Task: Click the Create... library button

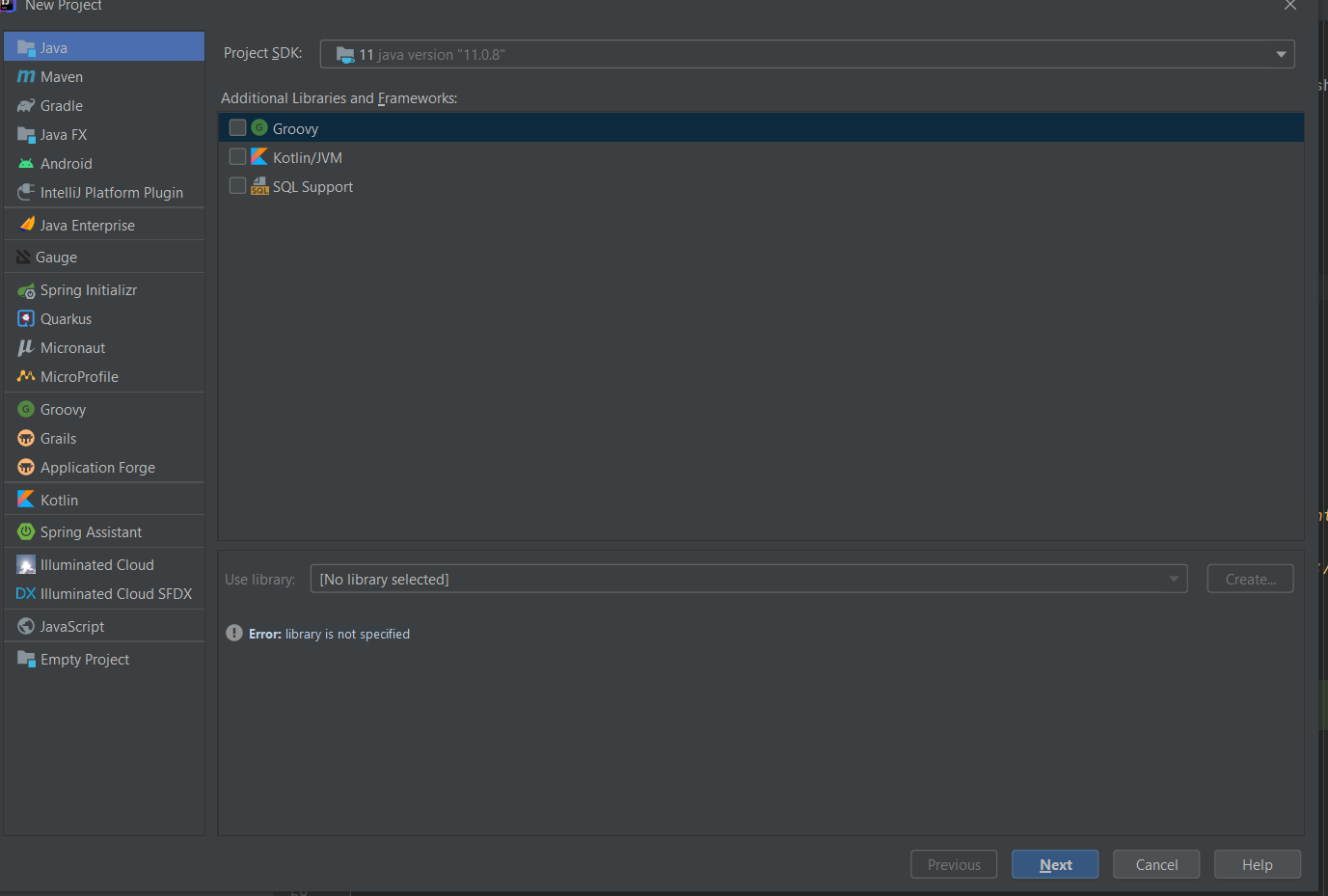Action: click(1250, 579)
